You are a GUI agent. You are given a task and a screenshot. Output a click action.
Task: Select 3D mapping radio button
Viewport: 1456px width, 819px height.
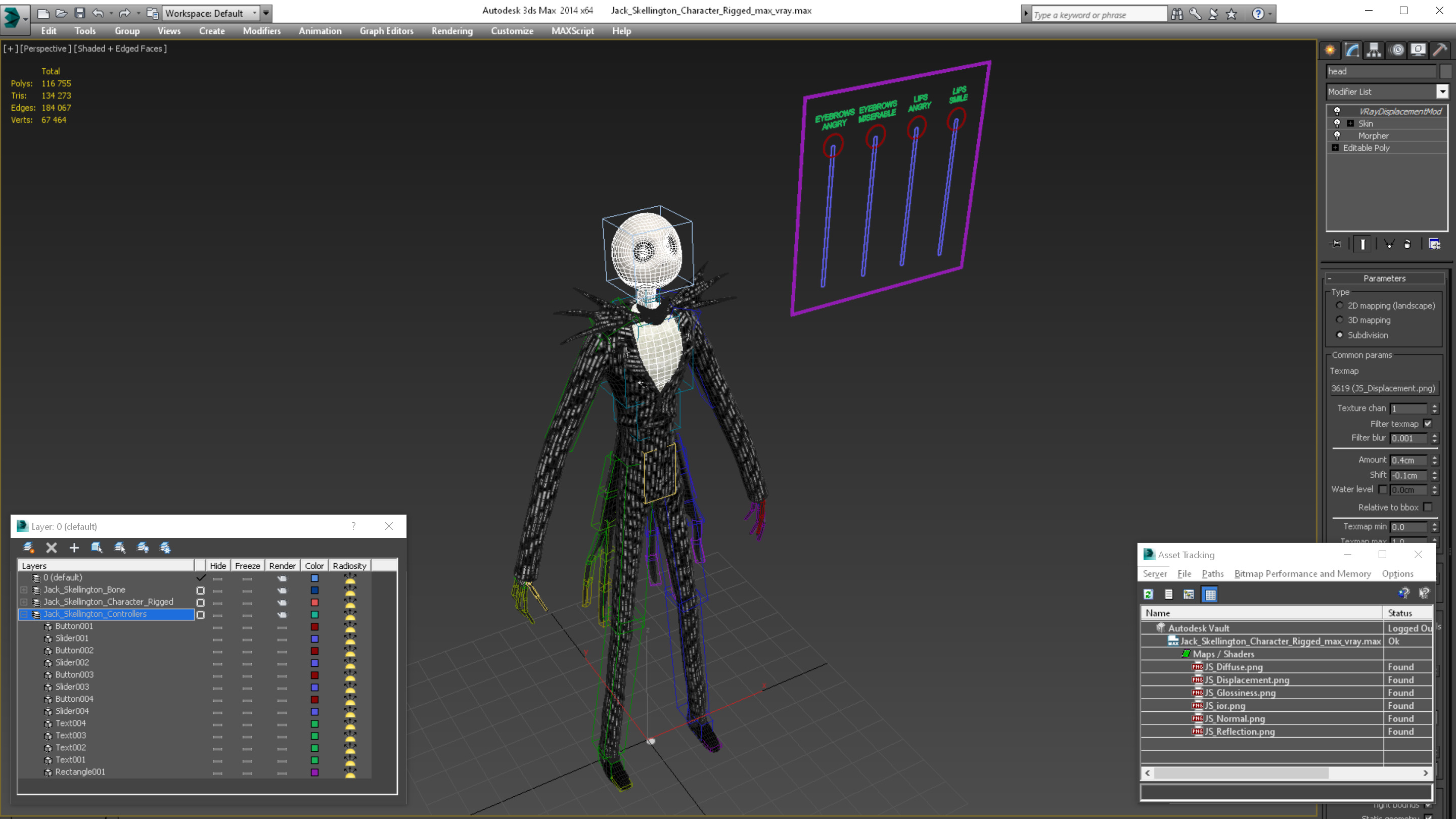coord(1339,320)
